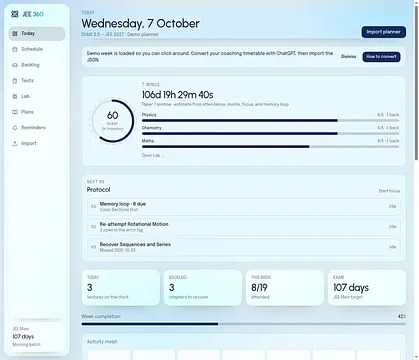Click the Physics progress bar
The image size is (419, 360).
pyautogui.click(x=270, y=120)
